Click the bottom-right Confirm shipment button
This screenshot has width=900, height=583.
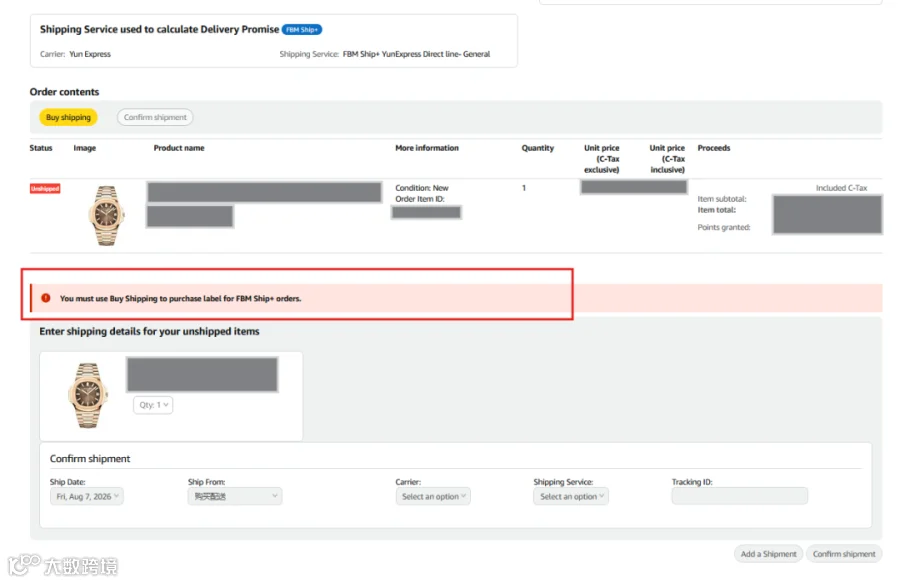pyautogui.click(x=844, y=554)
